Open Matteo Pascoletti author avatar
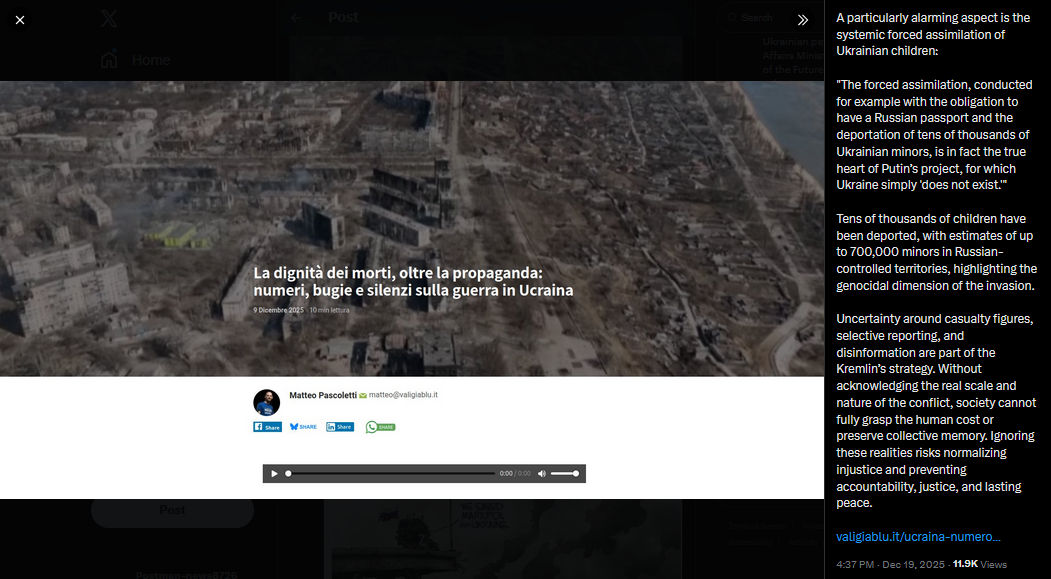1051x579 pixels. [266, 403]
